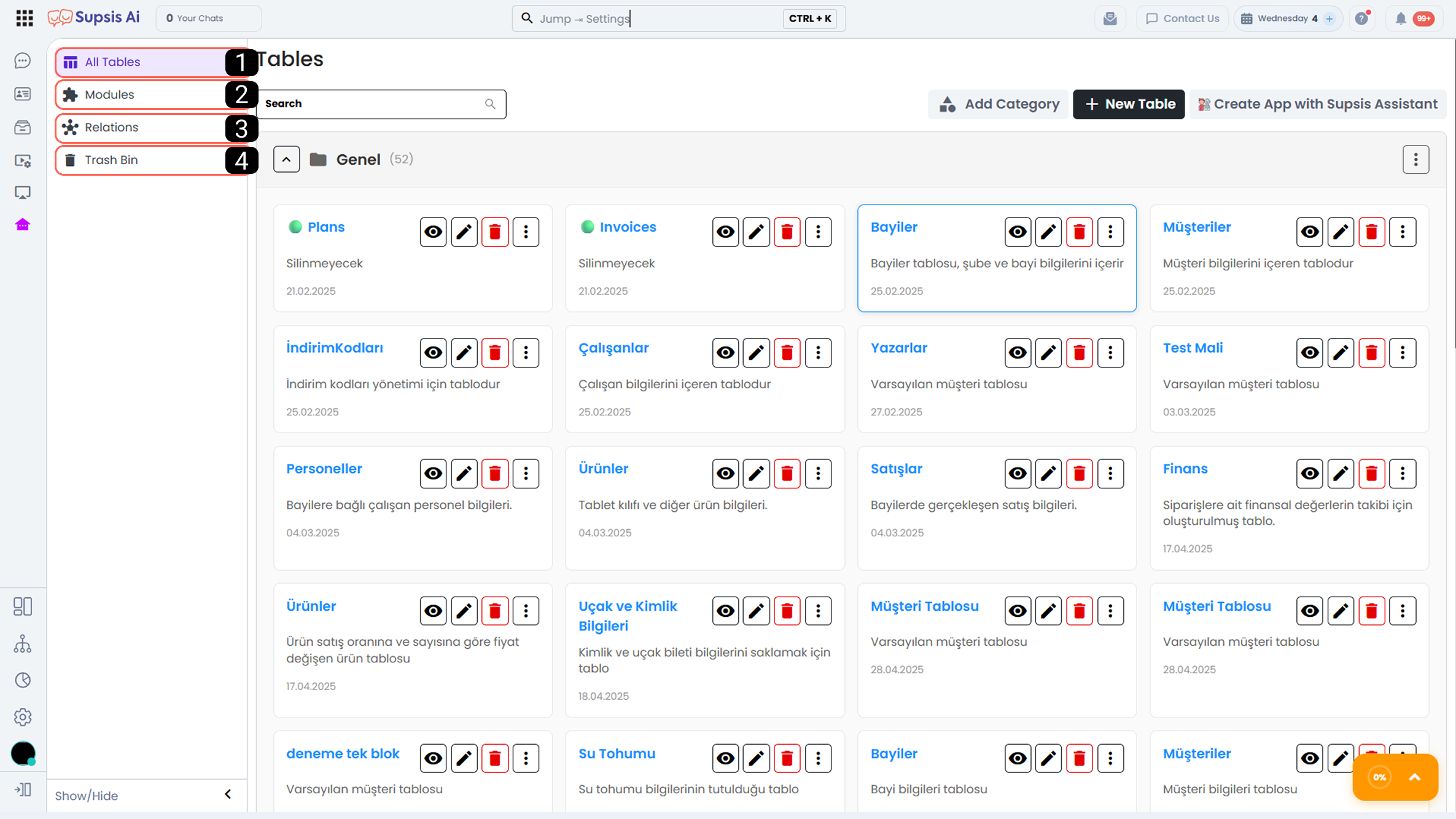1456x819 pixels.
Task: Edit the Satışlar table
Action: [1048, 474]
